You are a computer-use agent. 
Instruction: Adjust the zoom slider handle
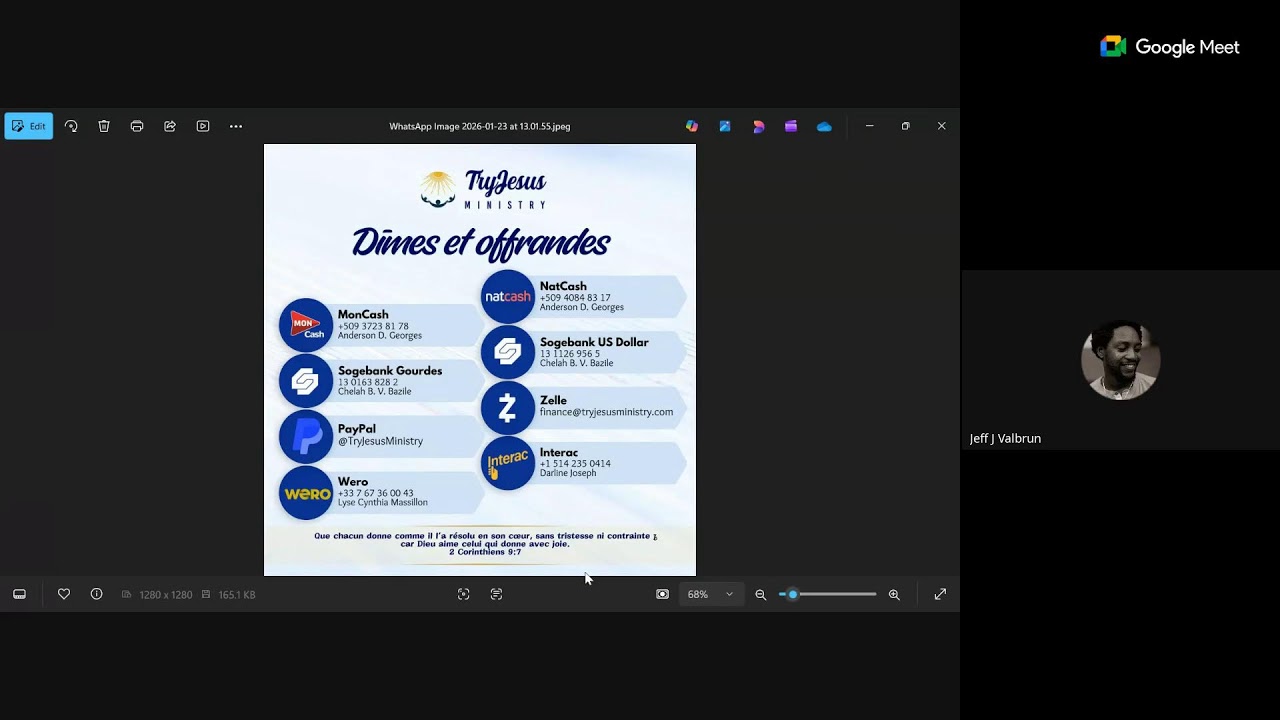(x=793, y=594)
